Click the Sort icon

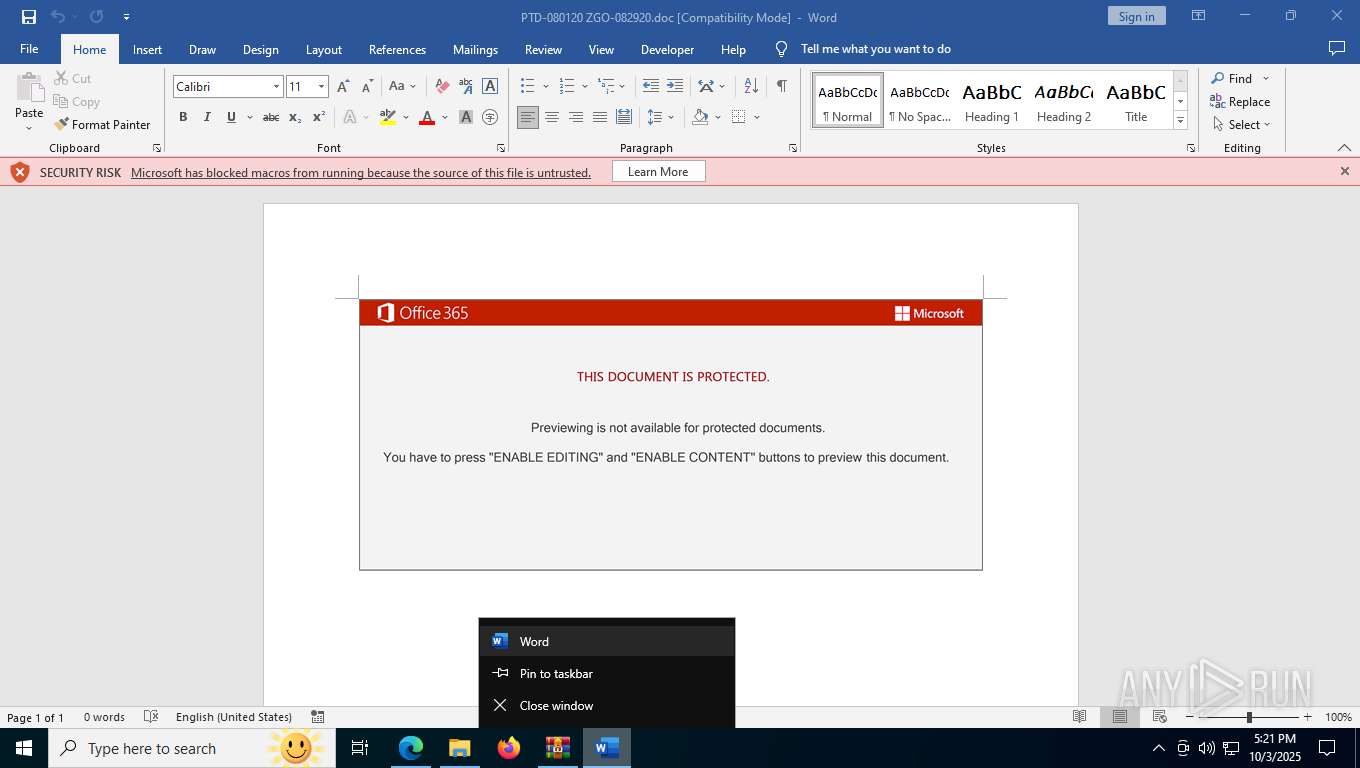point(752,87)
